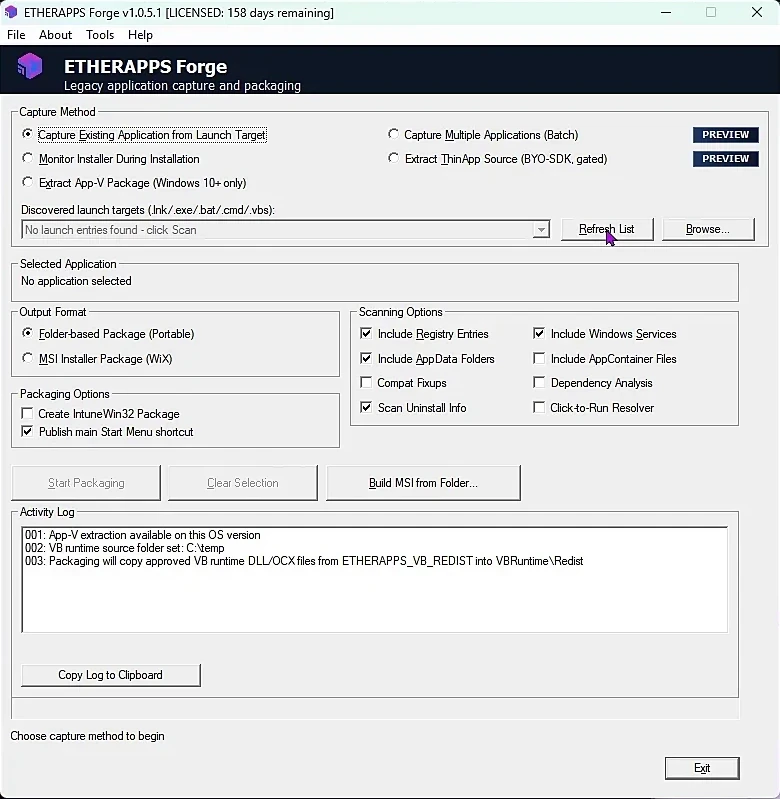The height and width of the screenshot is (799, 780).
Task: Close the ETHERAPPS Forge window
Action: click(757, 12)
